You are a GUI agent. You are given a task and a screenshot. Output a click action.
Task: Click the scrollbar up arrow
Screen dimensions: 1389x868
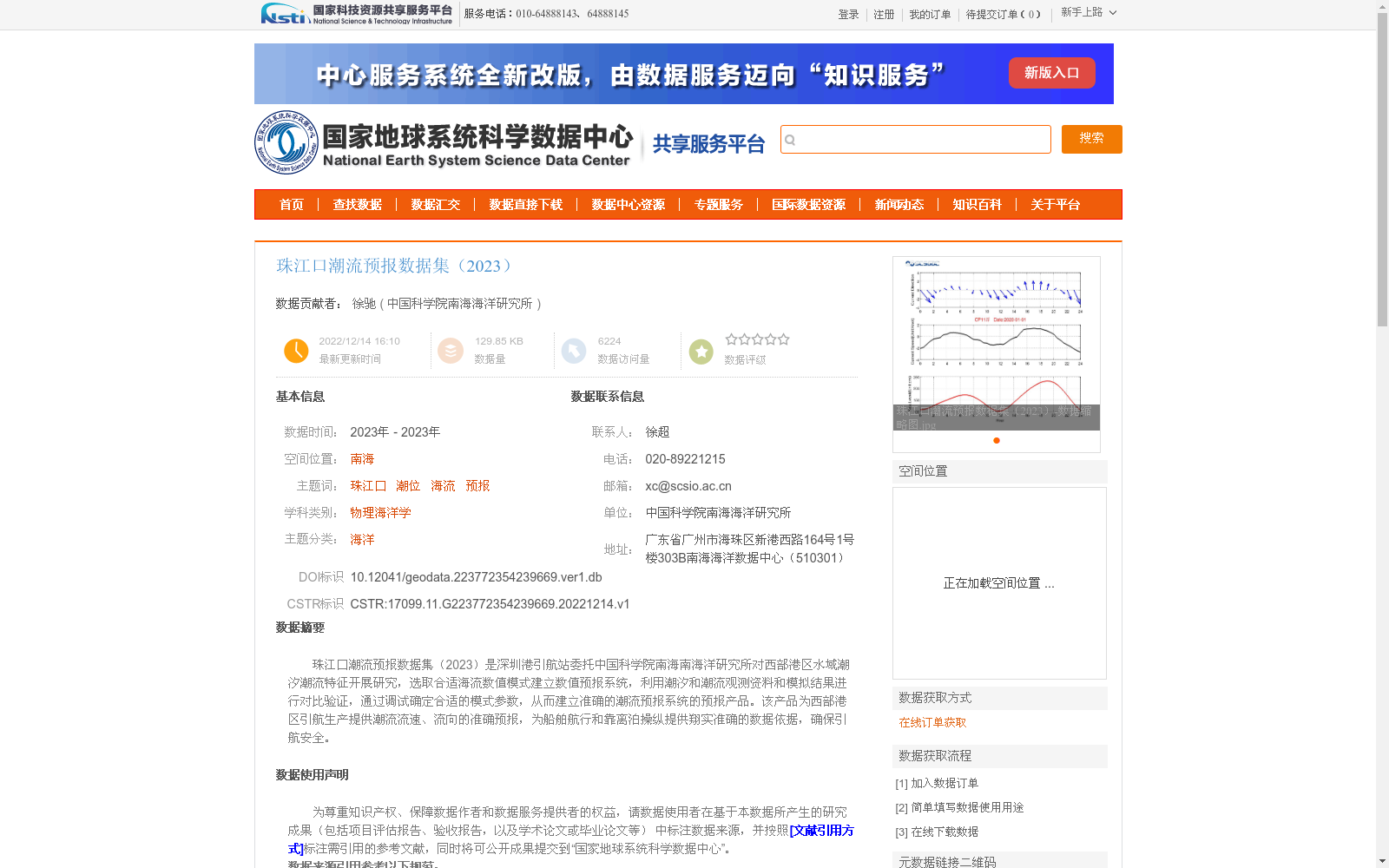coord(1382,5)
